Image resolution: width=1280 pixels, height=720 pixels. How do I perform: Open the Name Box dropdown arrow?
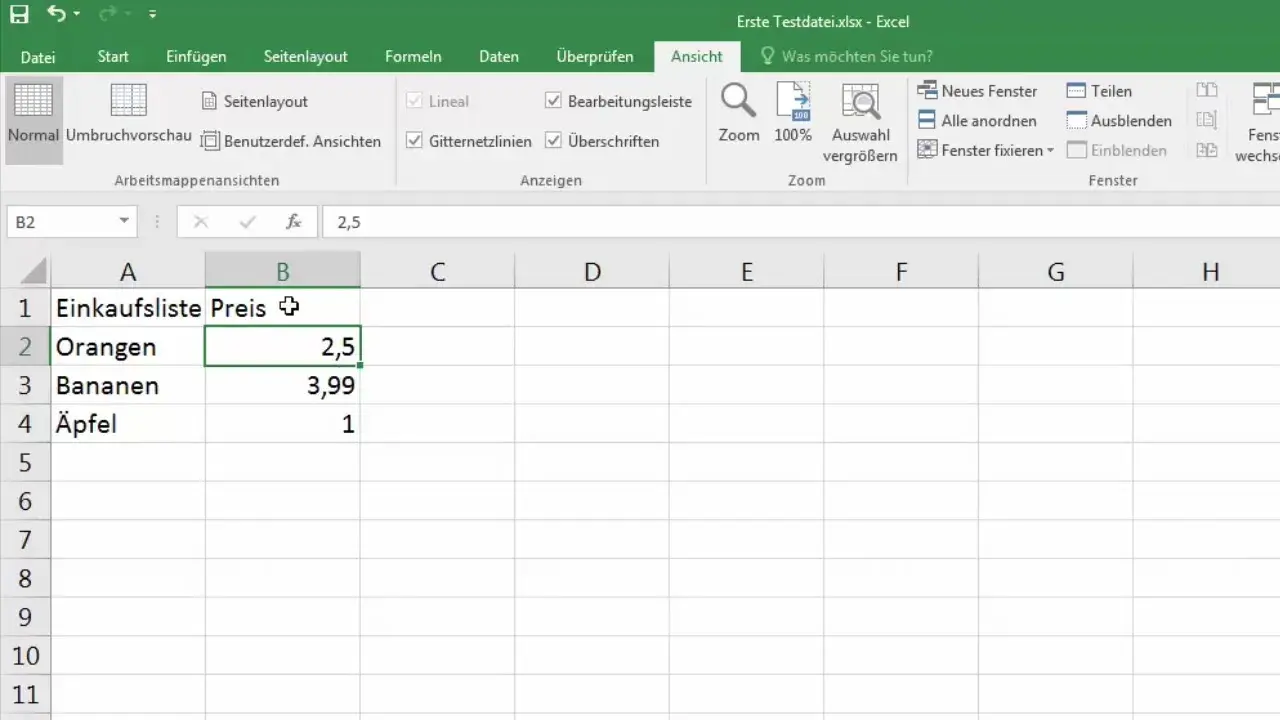(x=124, y=222)
